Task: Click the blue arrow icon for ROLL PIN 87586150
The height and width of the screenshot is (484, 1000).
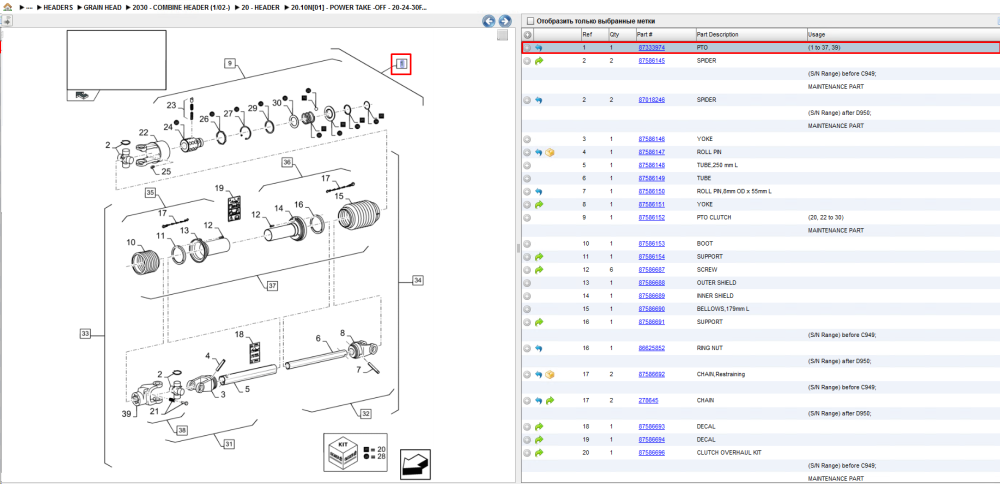Action: click(x=539, y=191)
